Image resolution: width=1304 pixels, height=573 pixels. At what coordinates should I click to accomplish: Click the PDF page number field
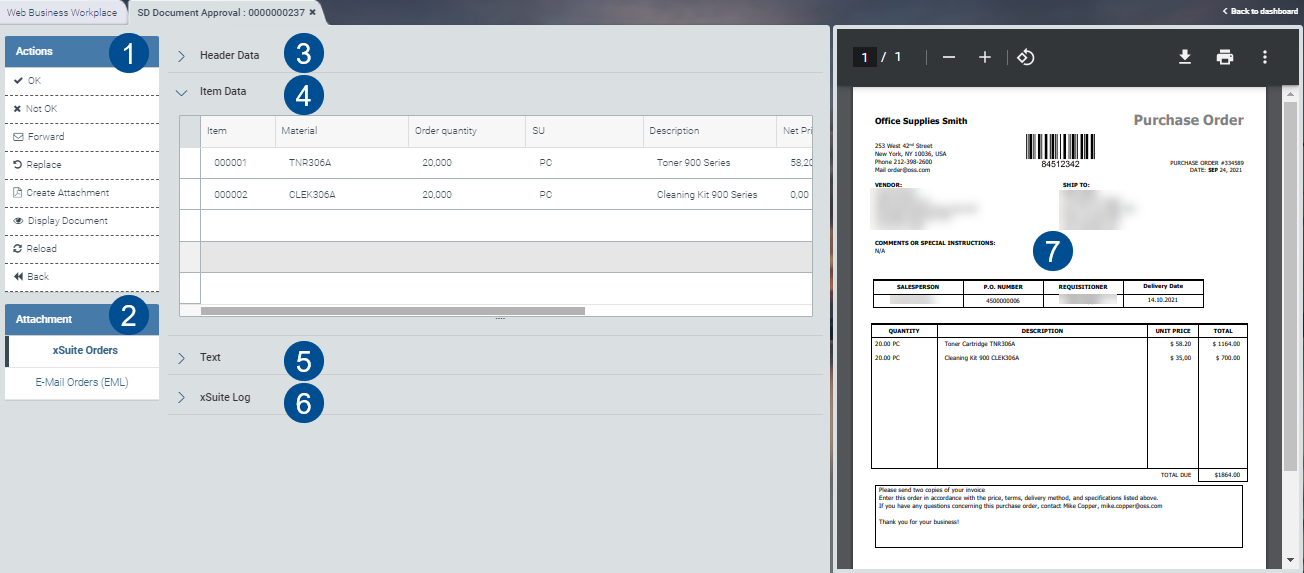click(x=865, y=57)
